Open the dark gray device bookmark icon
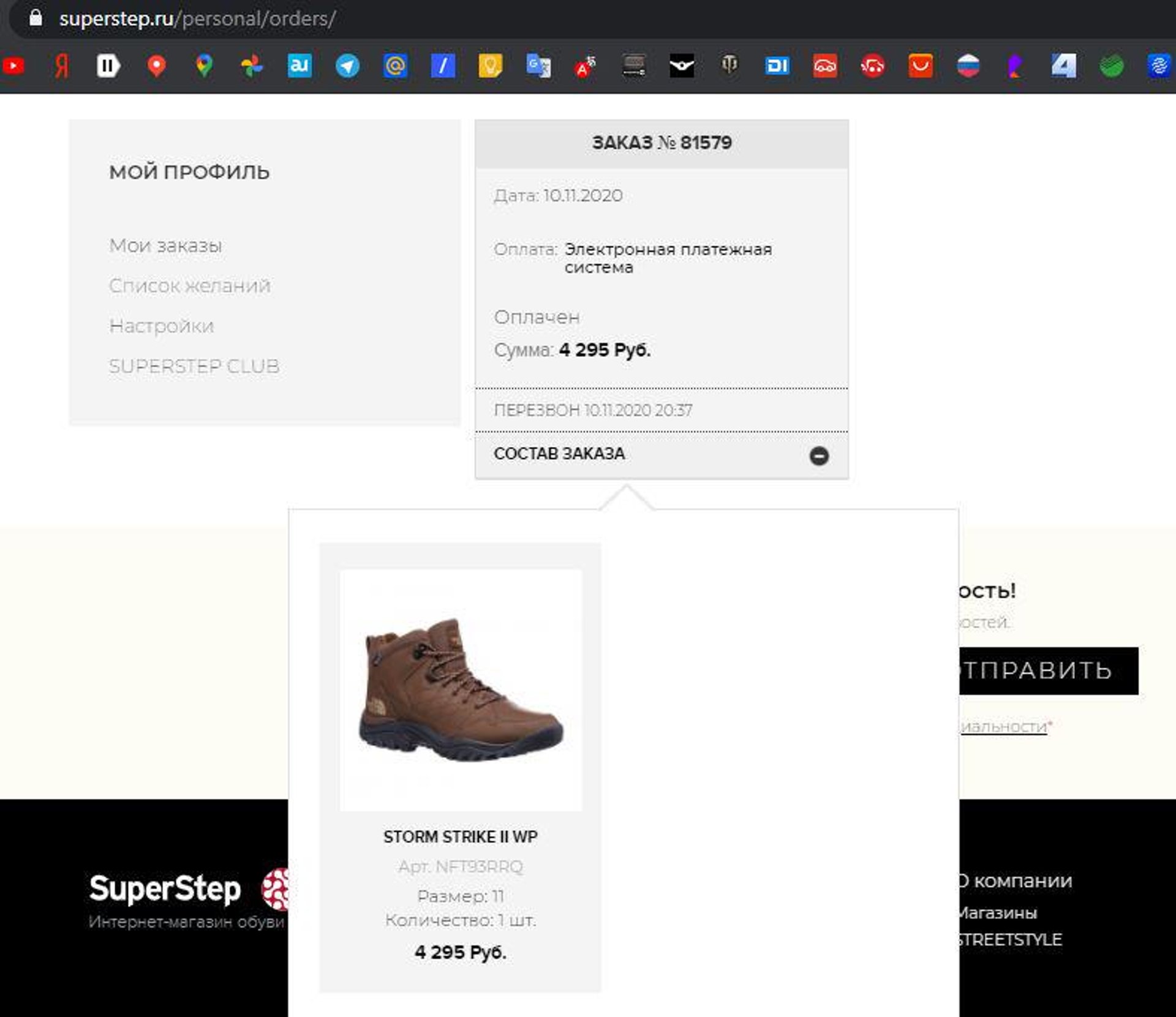This screenshot has height=1017, width=1176. [x=634, y=66]
